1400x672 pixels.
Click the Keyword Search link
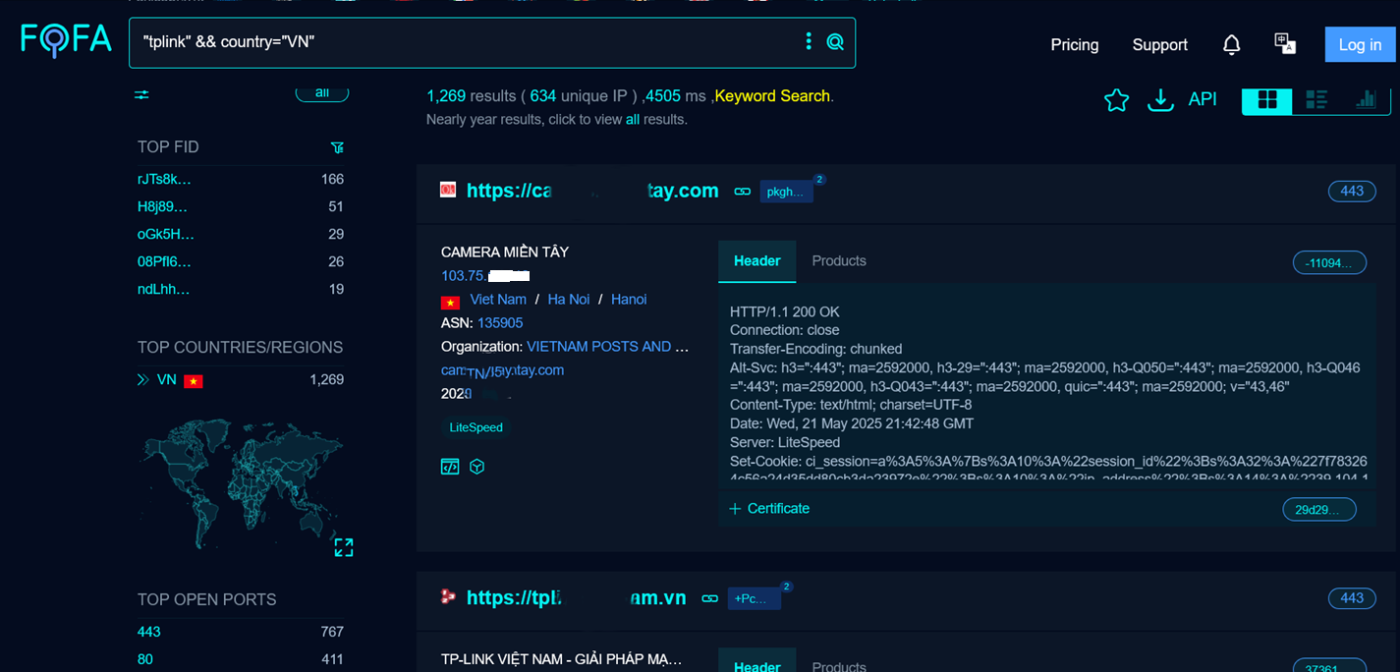pyautogui.click(x=772, y=96)
